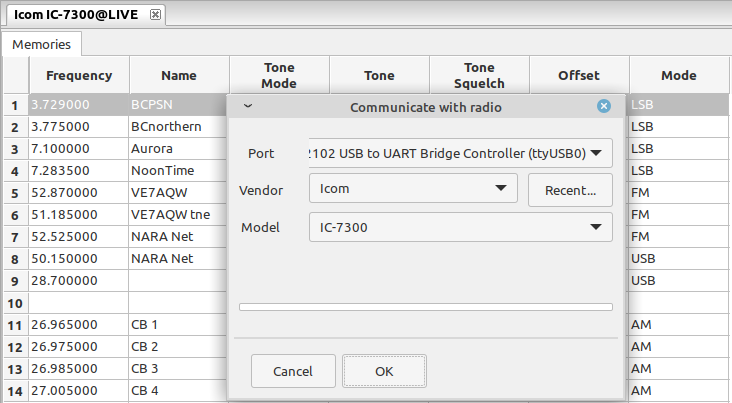Sort by the Frequency column header
Image resolution: width=732 pixels, height=403 pixels.
[79, 75]
